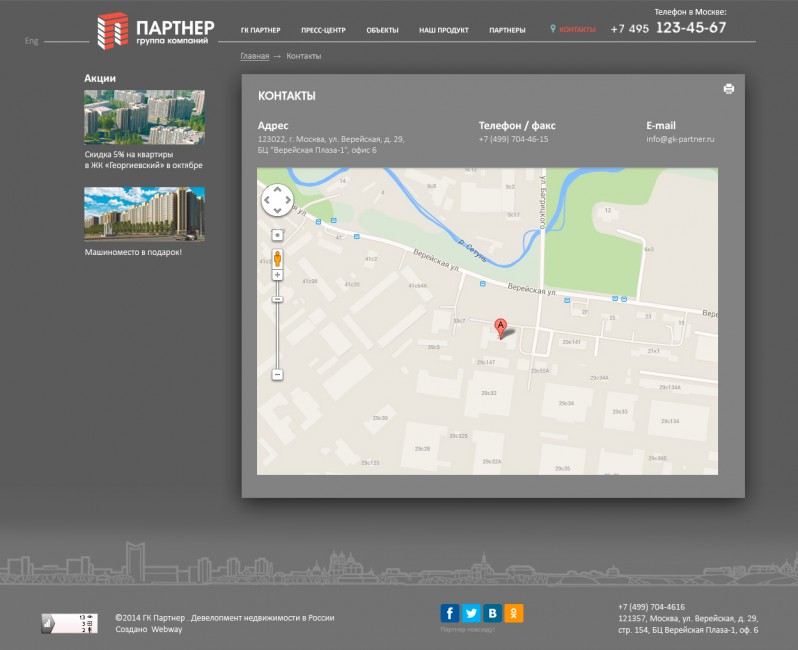798x650 pixels.
Task: Open the Партнеры menu item
Action: 507,30
